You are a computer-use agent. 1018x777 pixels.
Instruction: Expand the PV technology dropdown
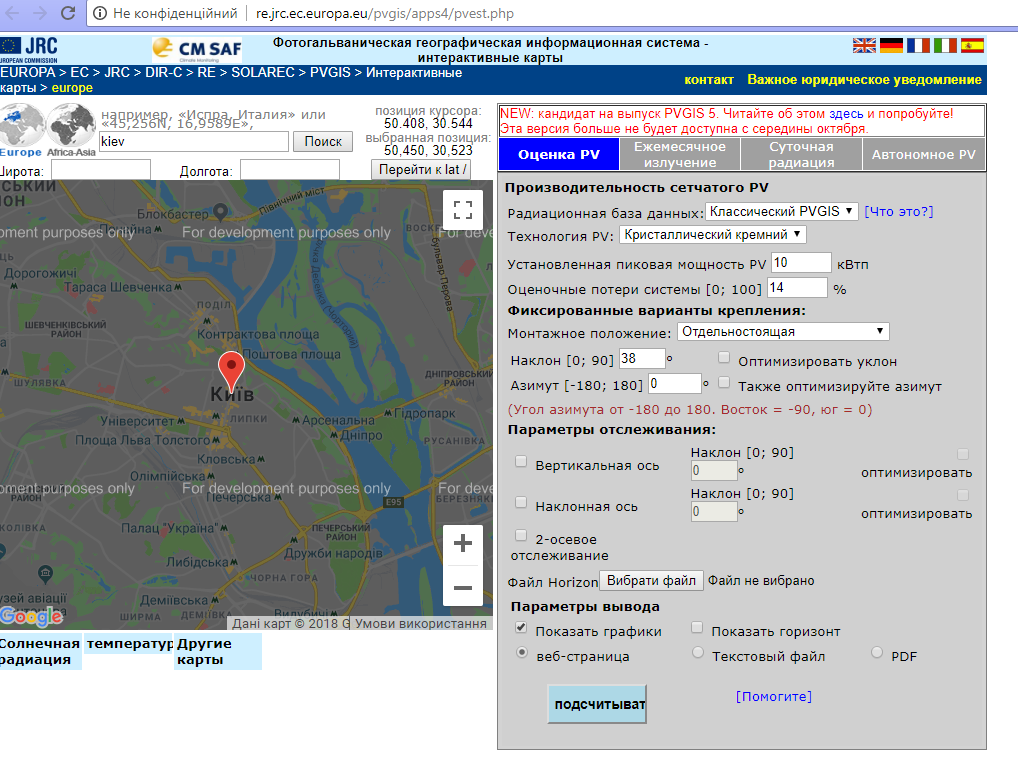(x=712, y=235)
